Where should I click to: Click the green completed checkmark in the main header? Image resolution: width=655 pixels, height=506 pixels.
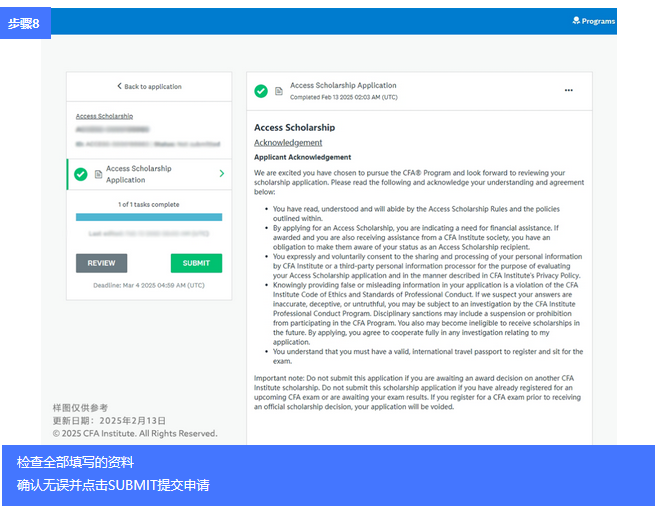[x=261, y=91]
